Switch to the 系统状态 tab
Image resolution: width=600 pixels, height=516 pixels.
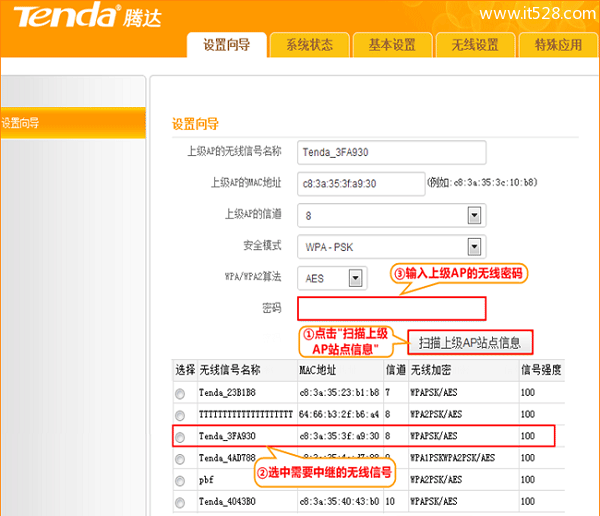coord(310,45)
